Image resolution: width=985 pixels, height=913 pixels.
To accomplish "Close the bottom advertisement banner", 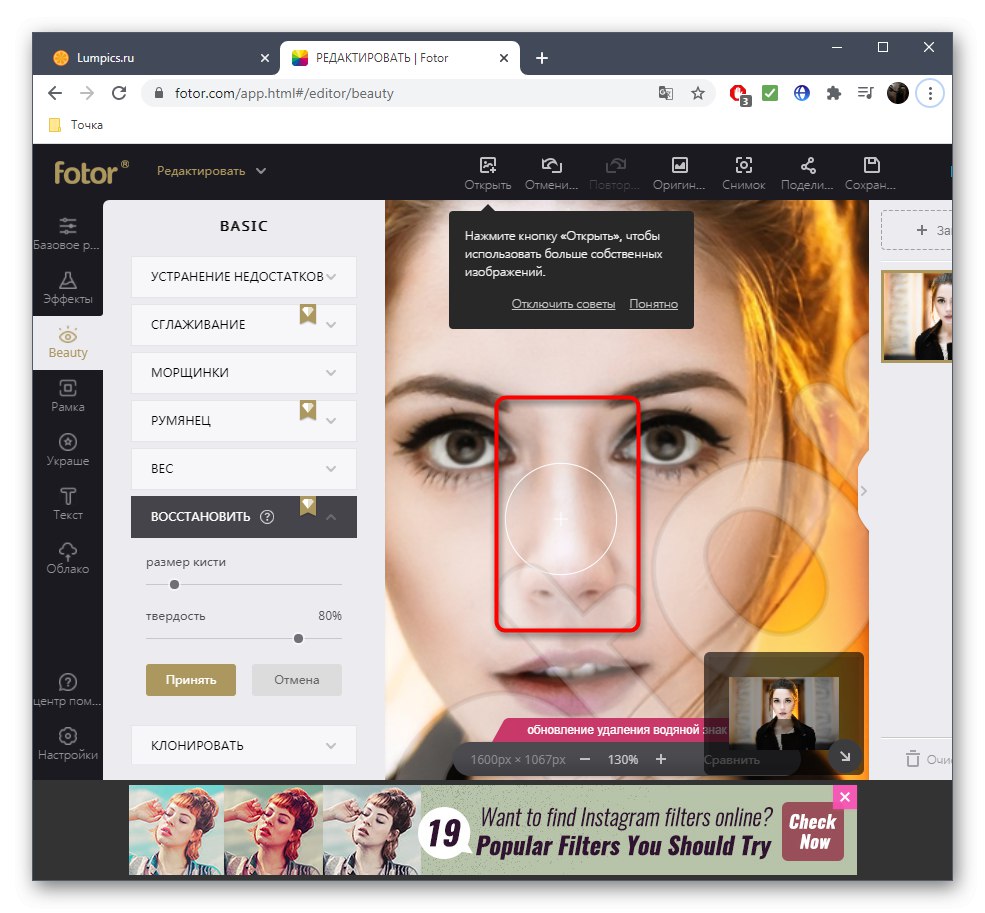I will (x=844, y=797).
